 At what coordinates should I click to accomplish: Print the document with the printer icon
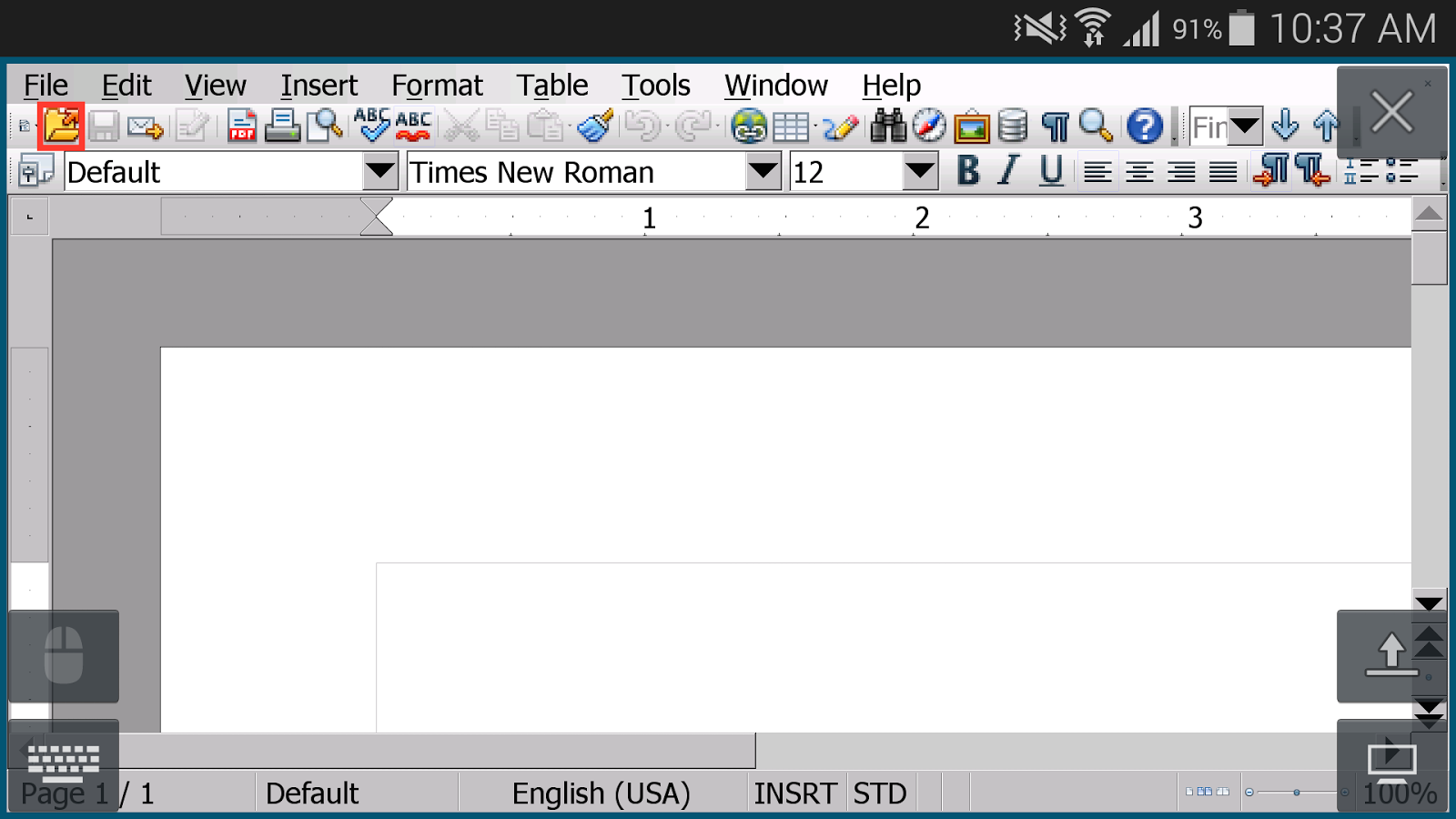[x=282, y=126]
